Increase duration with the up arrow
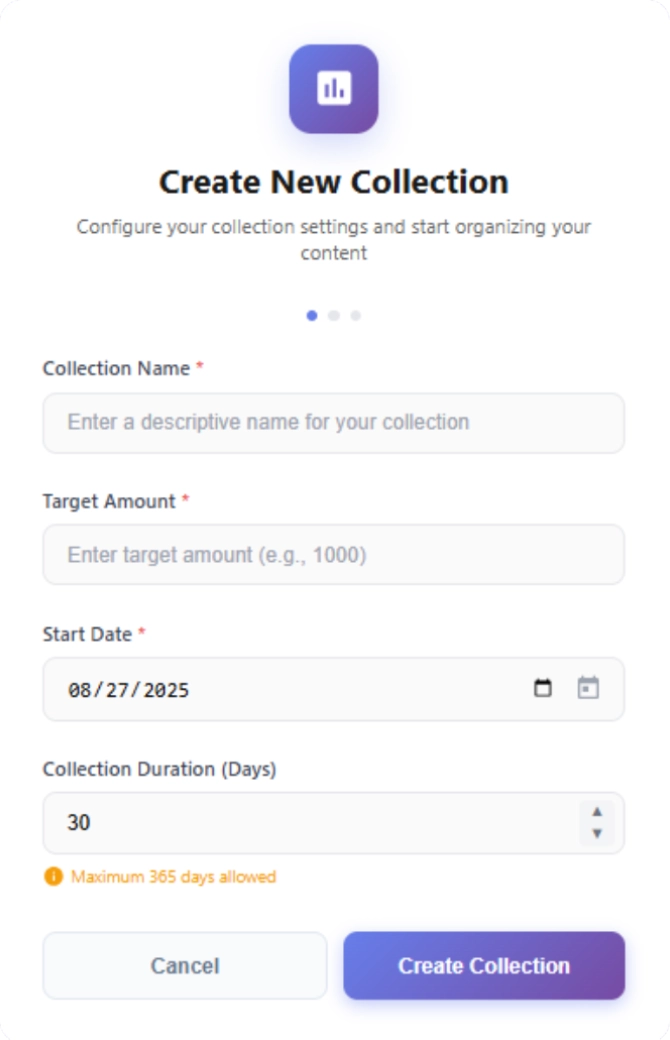 pos(597,811)
